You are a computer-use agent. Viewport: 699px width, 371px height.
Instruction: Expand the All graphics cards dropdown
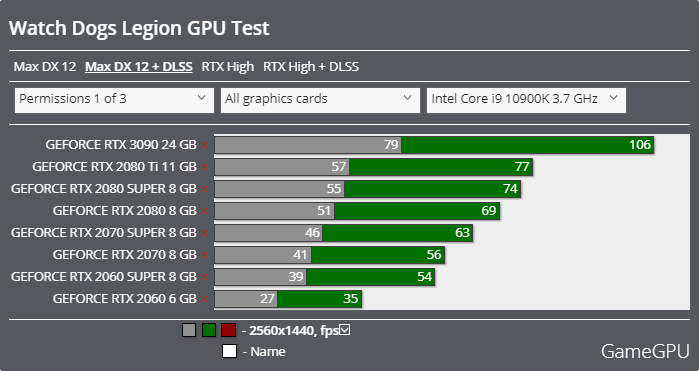click(320, 100)
